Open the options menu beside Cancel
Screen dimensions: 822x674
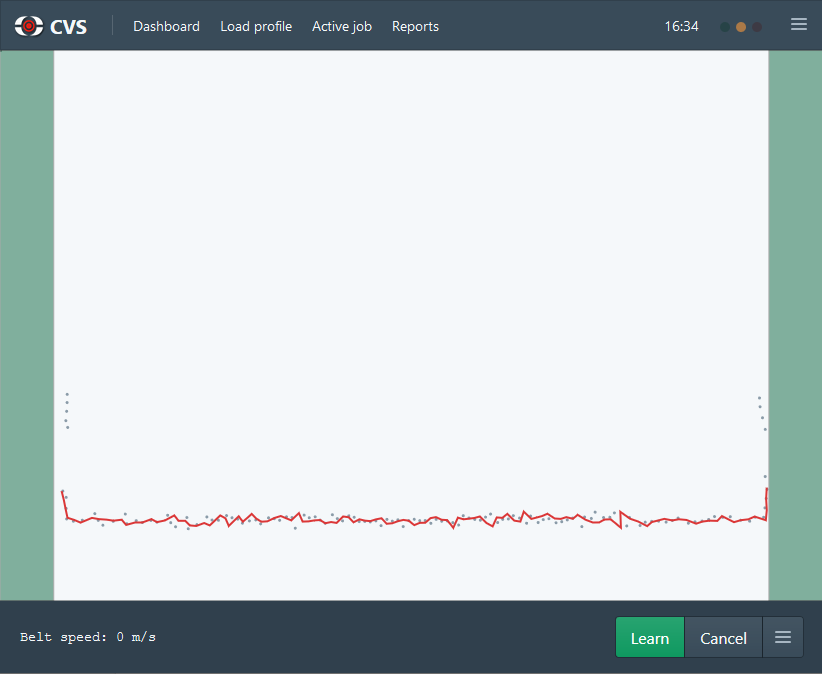pyautogui.click(x=783, y=637)
